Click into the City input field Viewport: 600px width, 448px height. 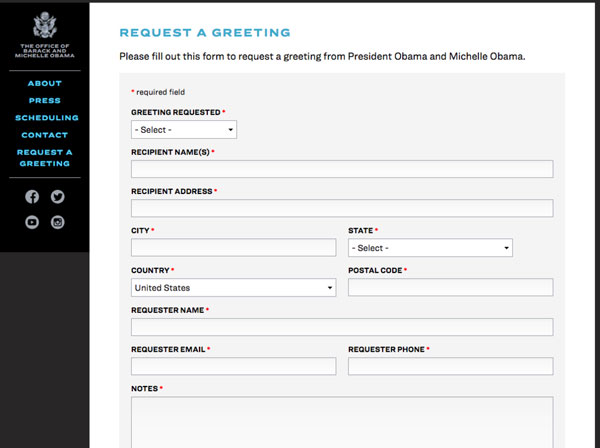coord(233,248)
